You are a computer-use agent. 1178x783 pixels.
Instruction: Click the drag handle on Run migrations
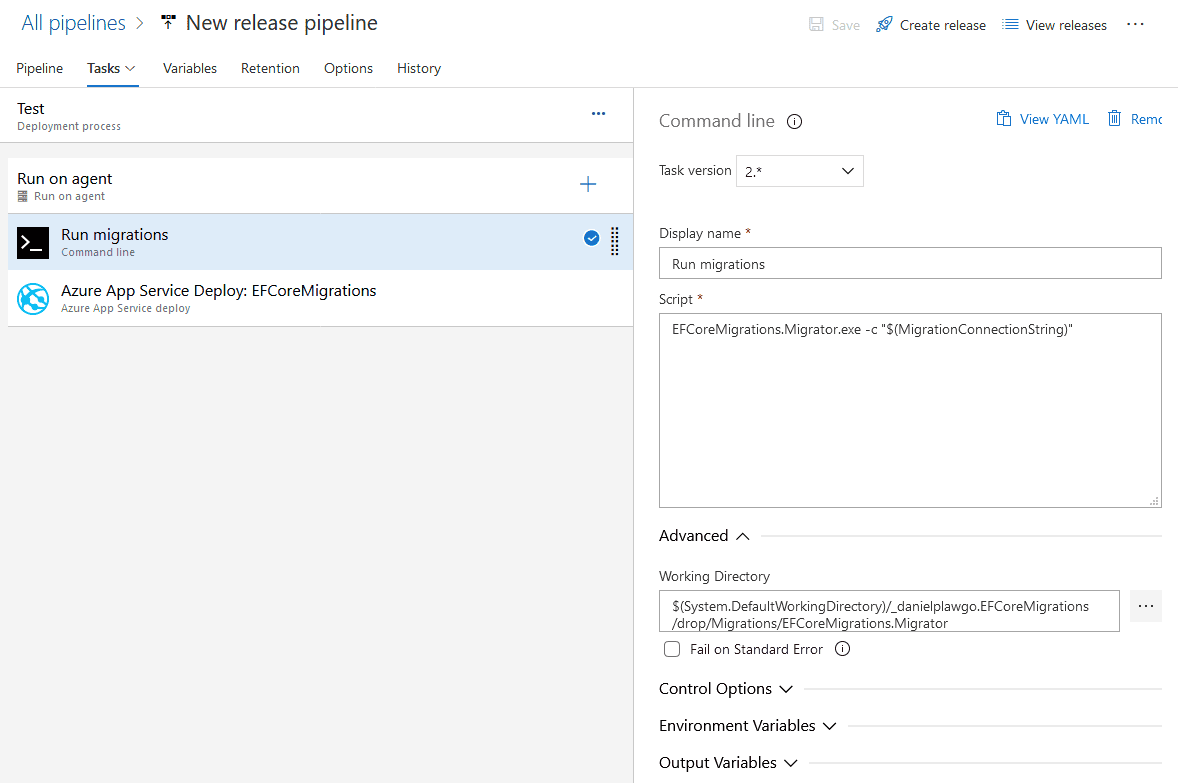(615, 241)
